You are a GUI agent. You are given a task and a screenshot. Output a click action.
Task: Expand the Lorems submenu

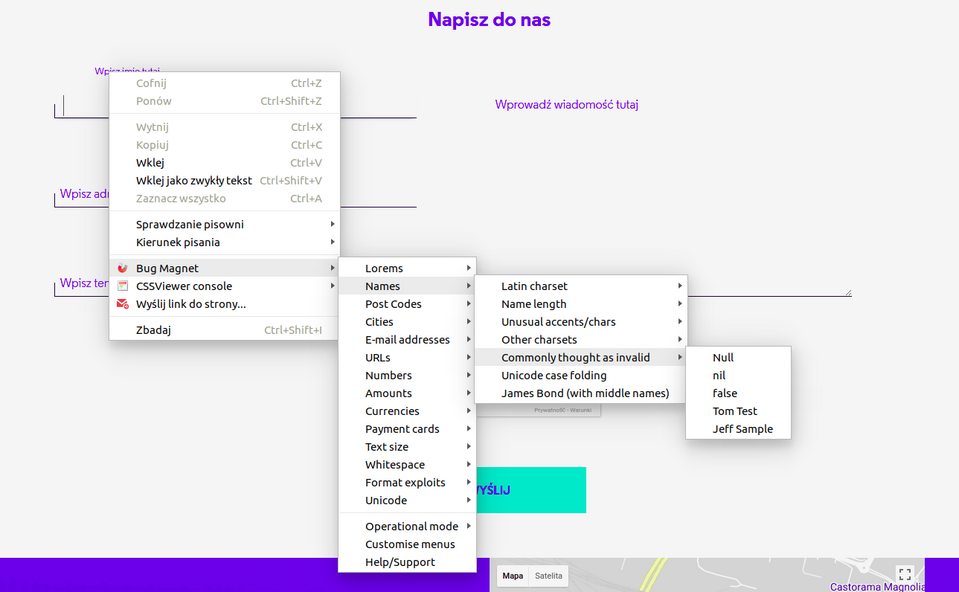click(407, 268)
